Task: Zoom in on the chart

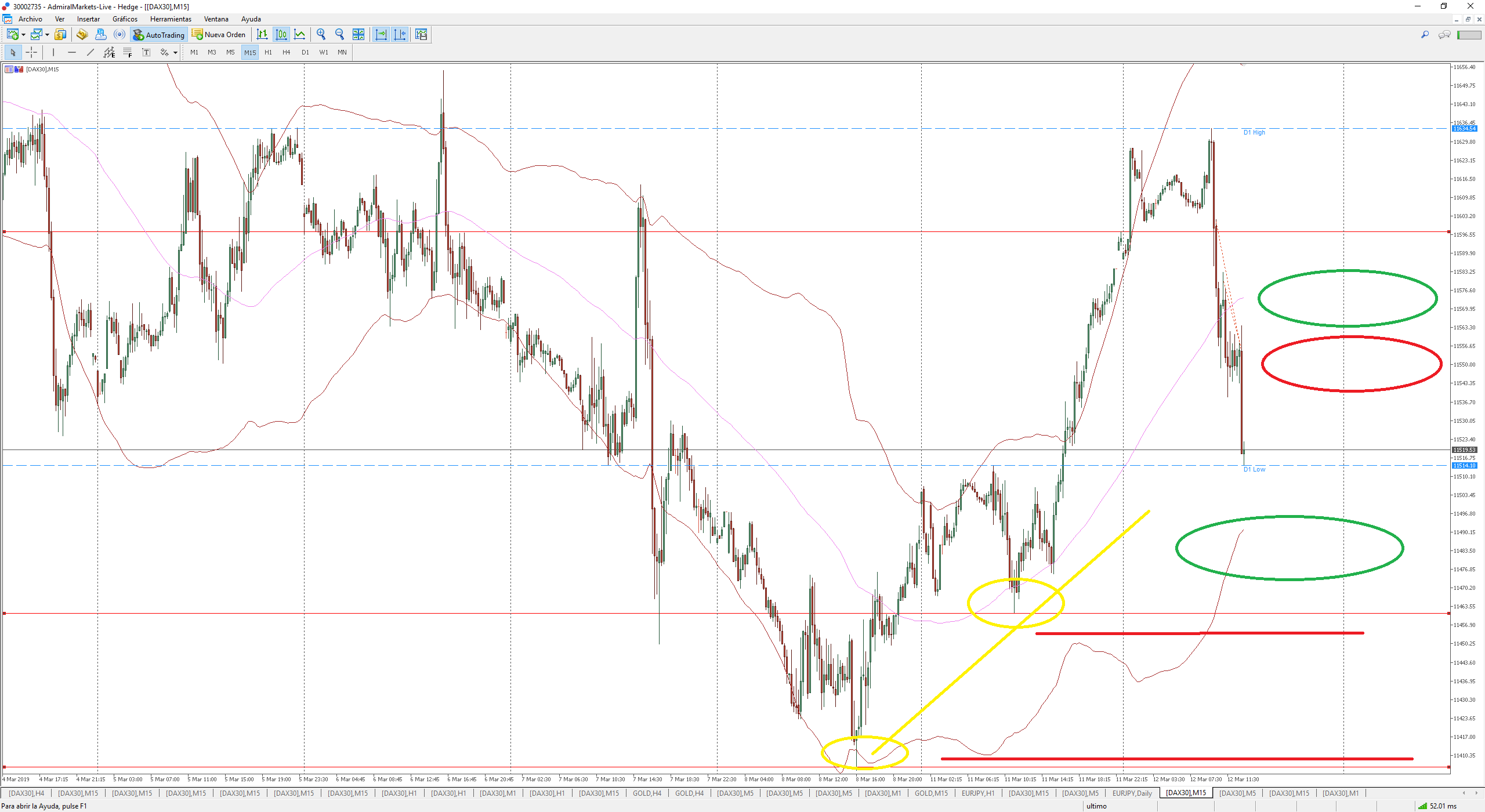Action: click(321, 34)
